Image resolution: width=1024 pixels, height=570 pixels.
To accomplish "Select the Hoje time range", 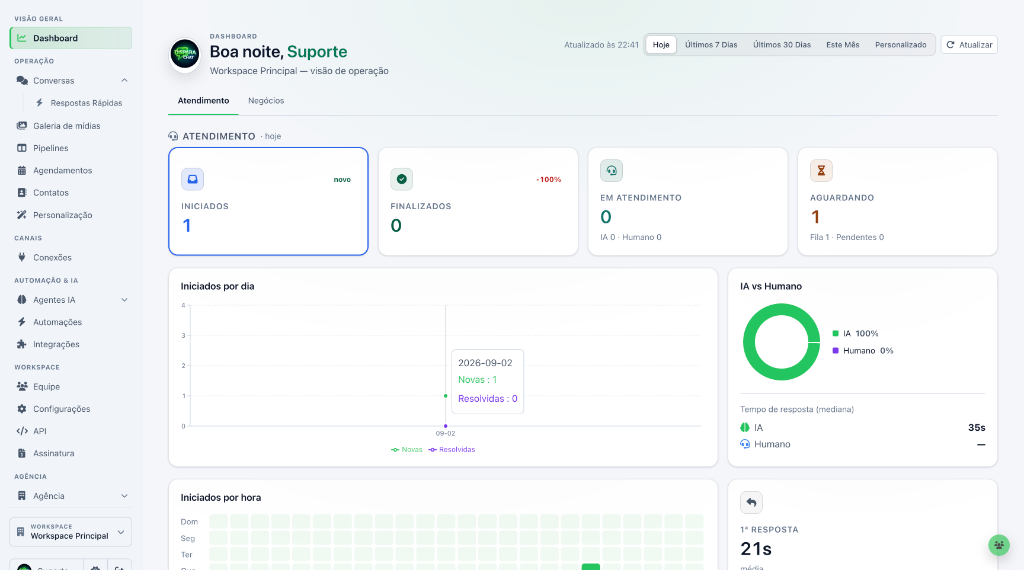I will click(x=661, y=44).
